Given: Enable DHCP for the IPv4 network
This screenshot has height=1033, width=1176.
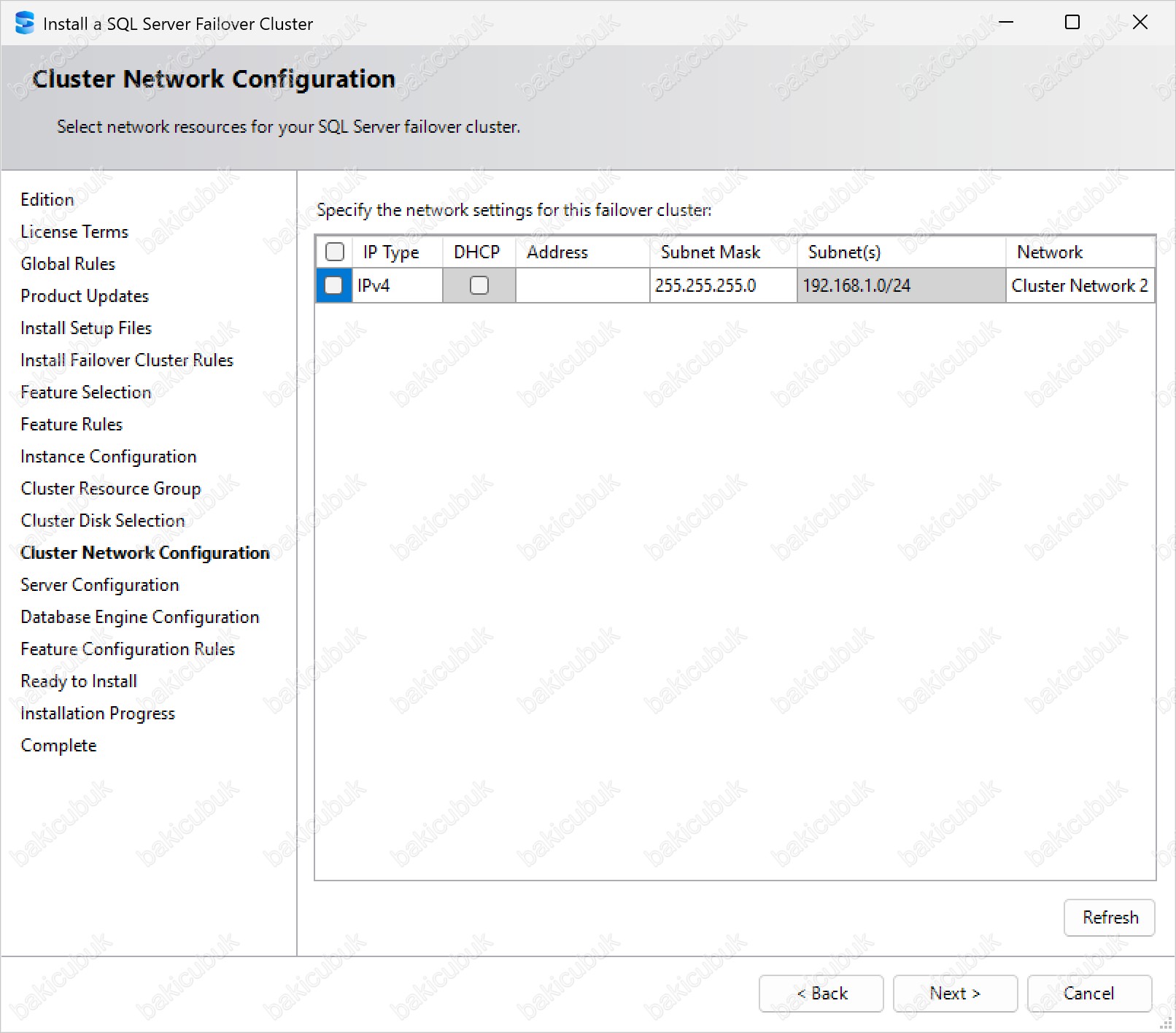Looking at the screenshot, I should coord(479,285).
